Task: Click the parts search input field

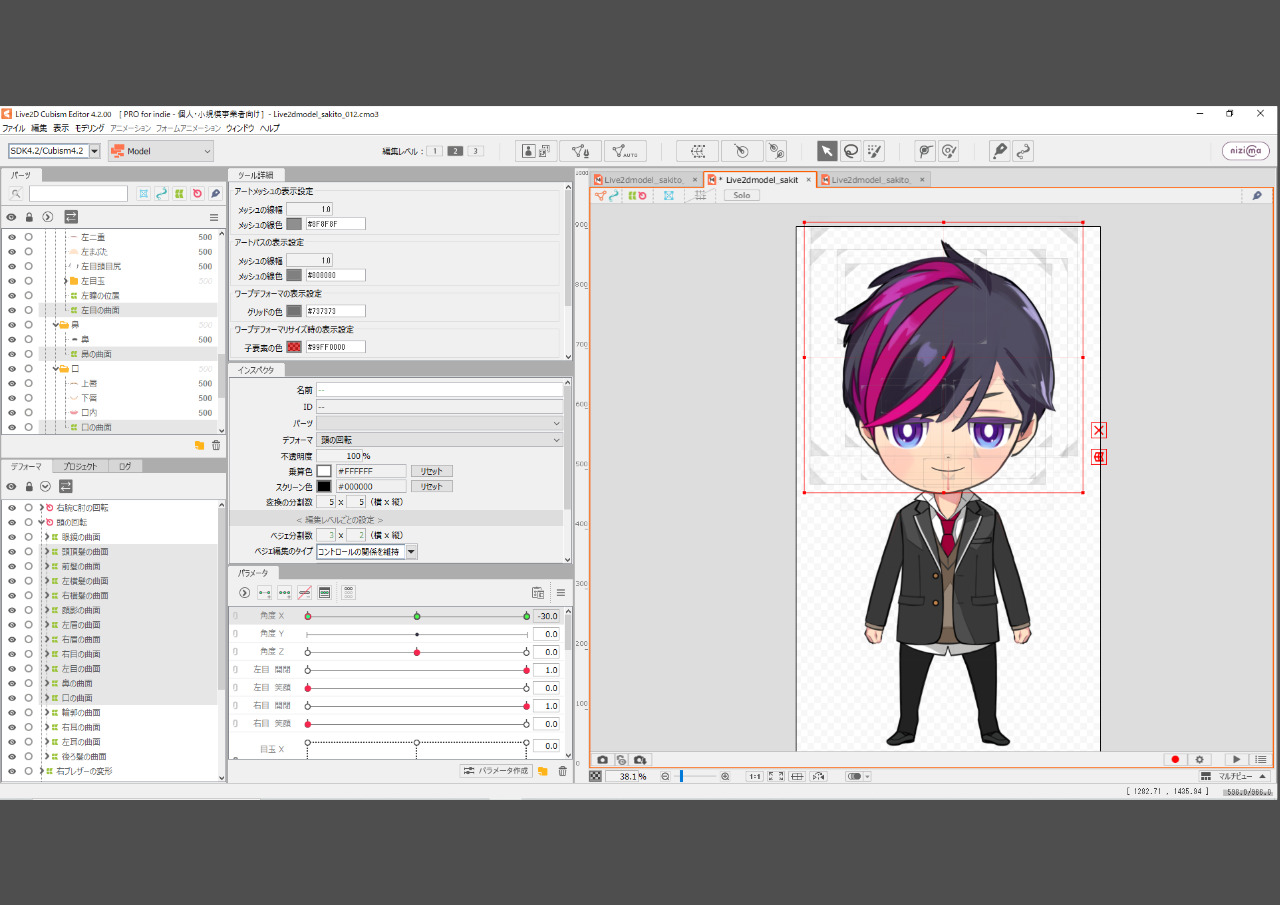Action: pos(78,193)
